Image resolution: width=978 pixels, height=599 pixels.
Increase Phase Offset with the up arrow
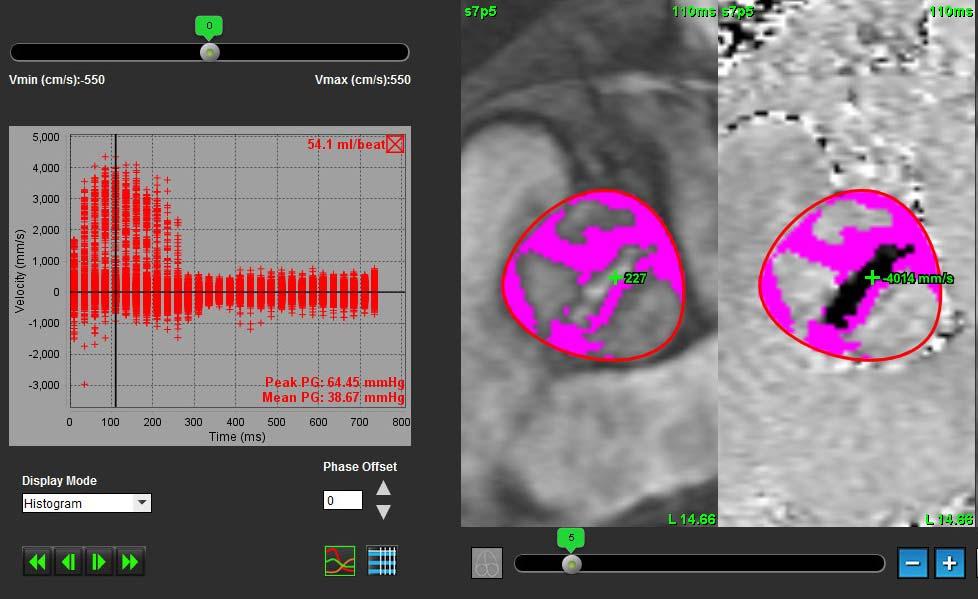pos(384,488)
